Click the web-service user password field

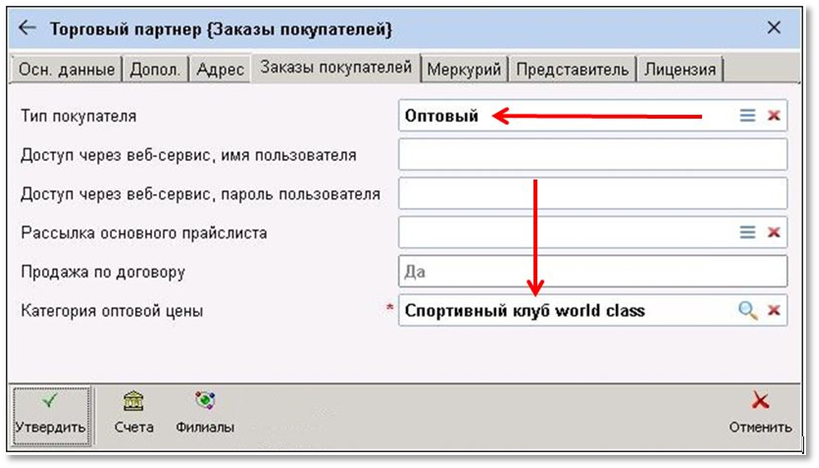point(592,193)
